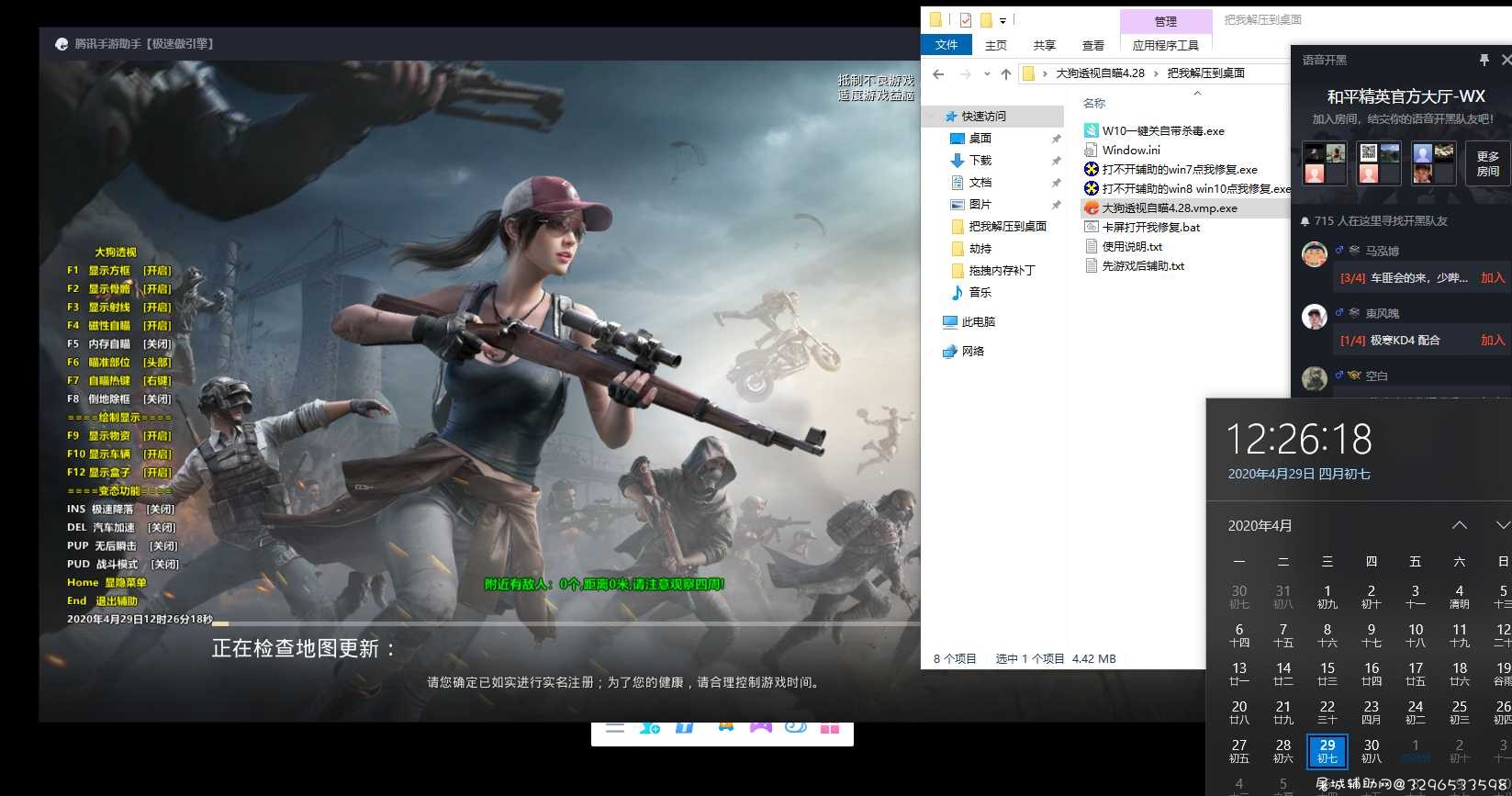Select the Window.ini file
Screen dimensions: 1512x796
(1131, 151)
